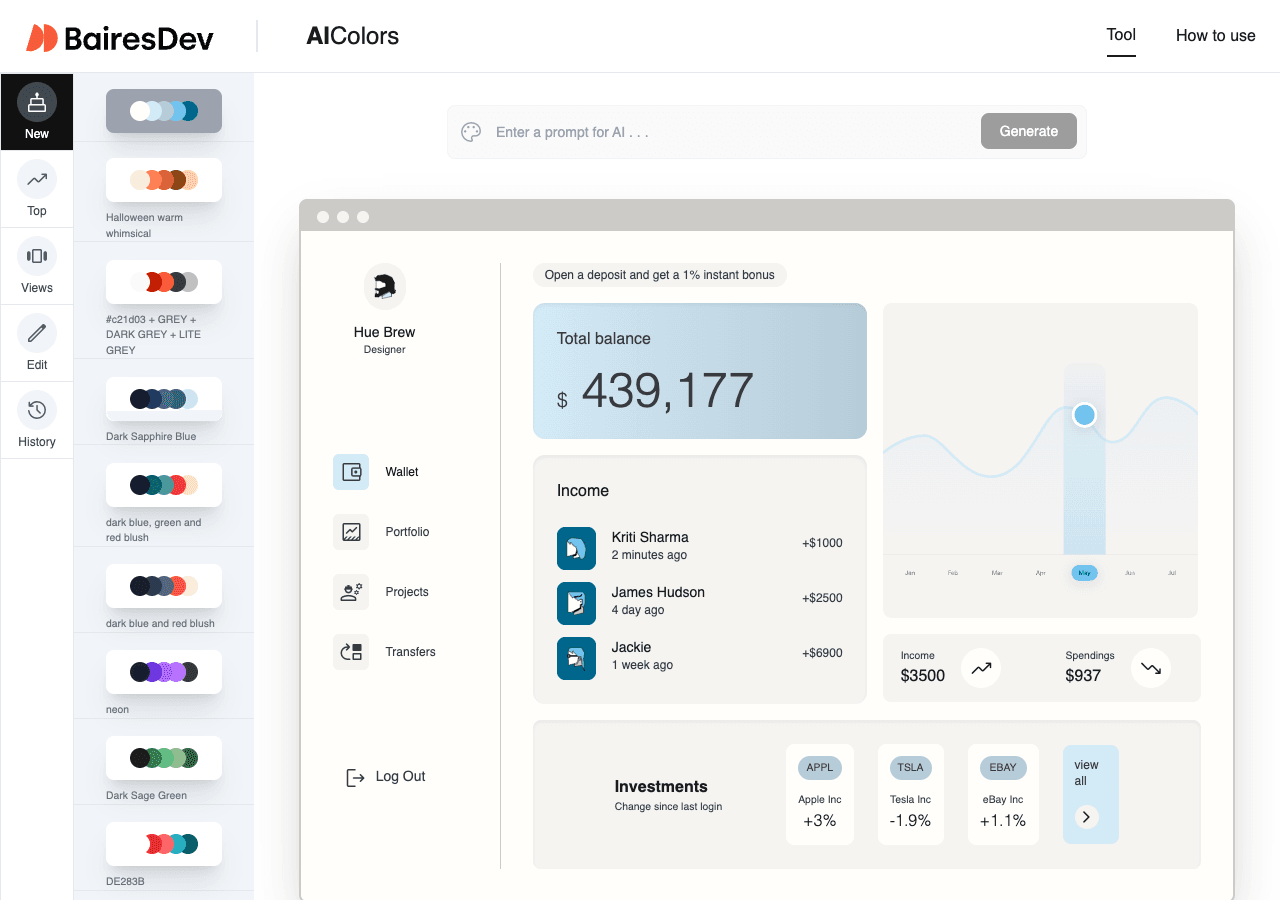Click the Apple Inc +3% value
The width and height of the screenshot is (1280, 900).
[x=820, y=821]
